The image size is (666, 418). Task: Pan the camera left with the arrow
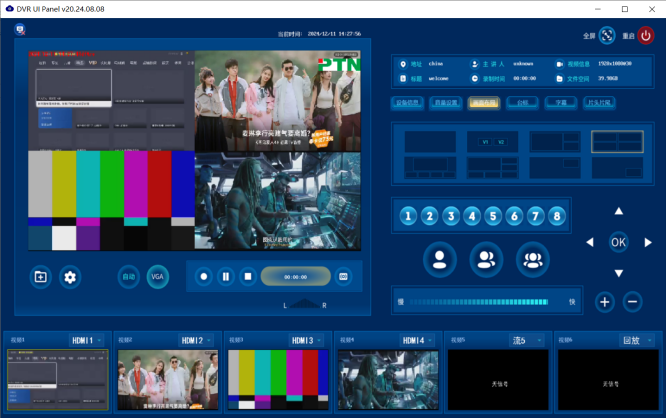590,242
